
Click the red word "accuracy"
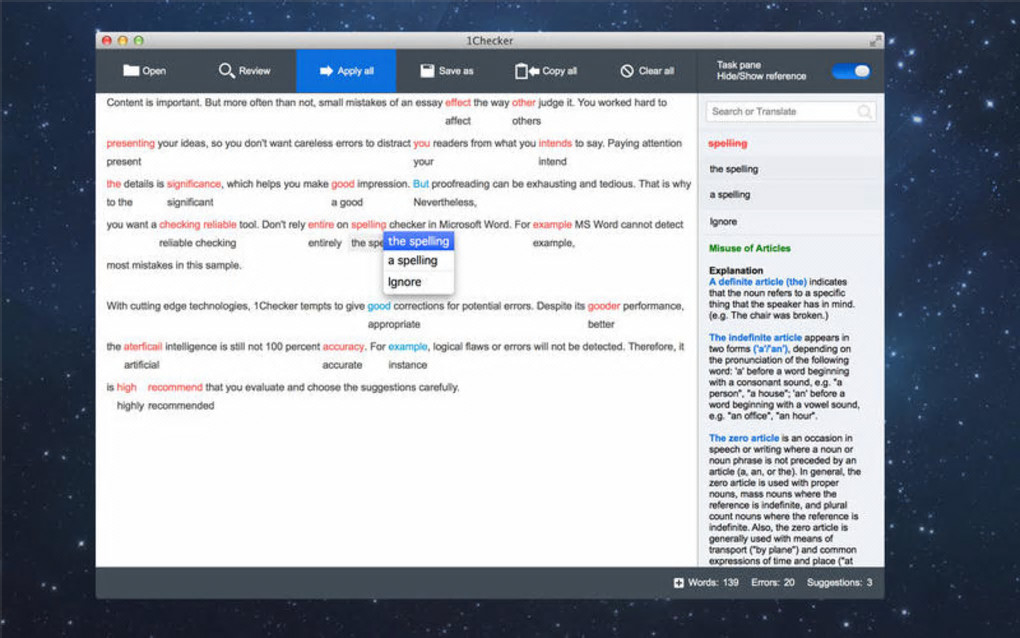pyautogui.click(x=343, y=347)
